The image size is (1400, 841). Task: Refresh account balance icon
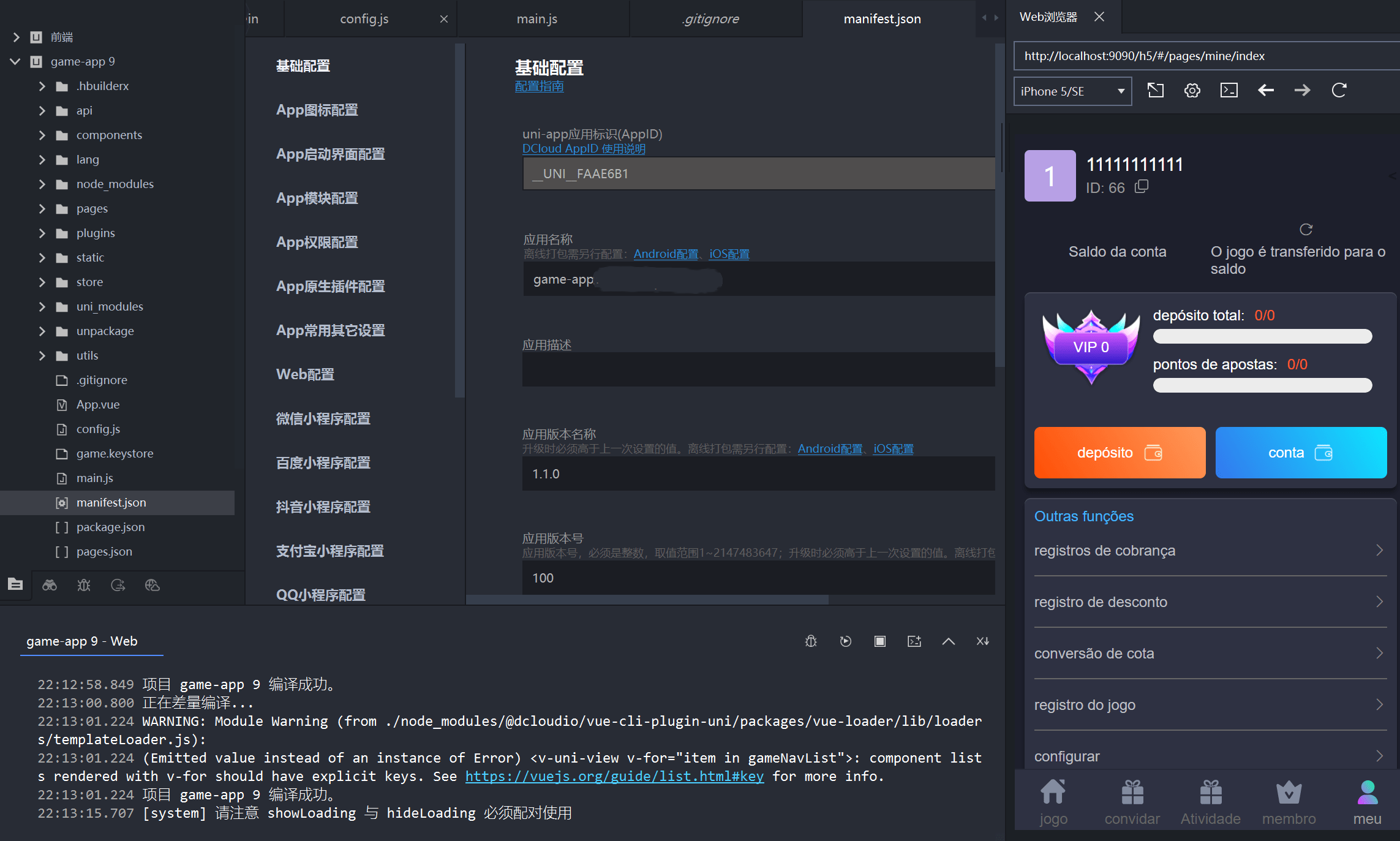point(1306,230)
